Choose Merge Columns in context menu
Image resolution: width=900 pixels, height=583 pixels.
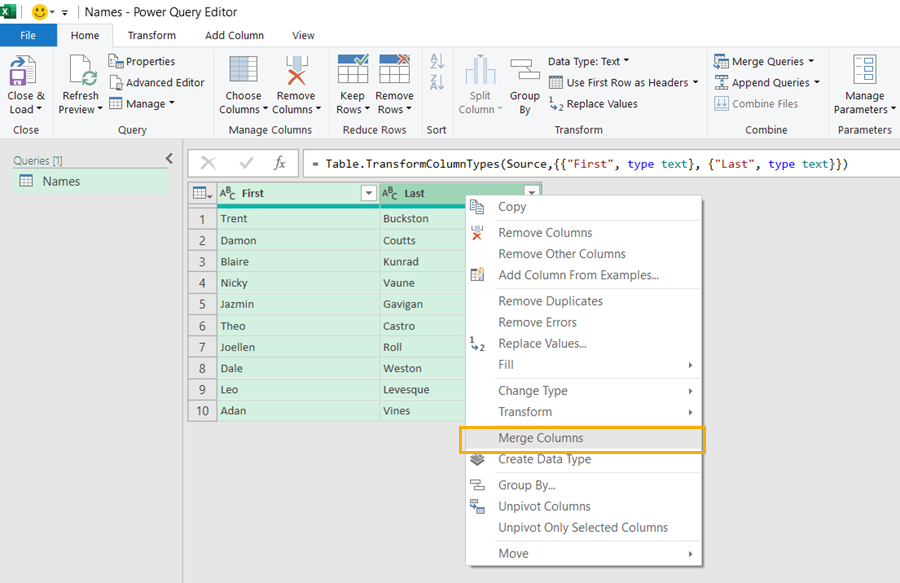(x=583, y=438)
